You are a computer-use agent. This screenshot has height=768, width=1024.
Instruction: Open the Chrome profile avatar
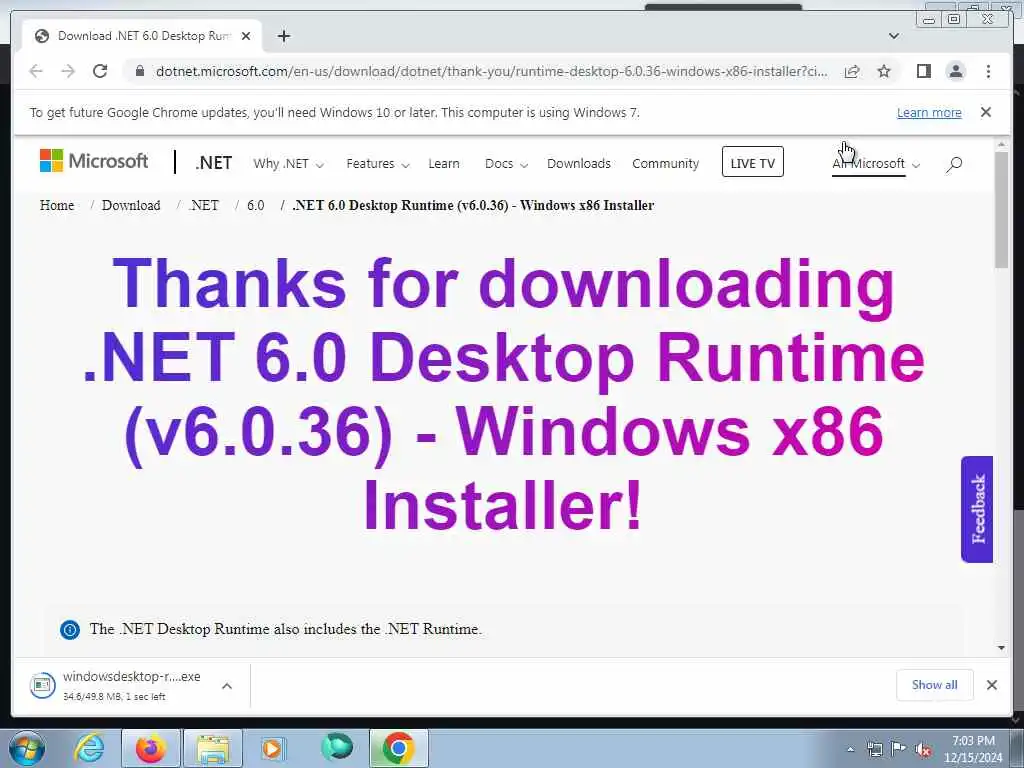coord(955,71)
